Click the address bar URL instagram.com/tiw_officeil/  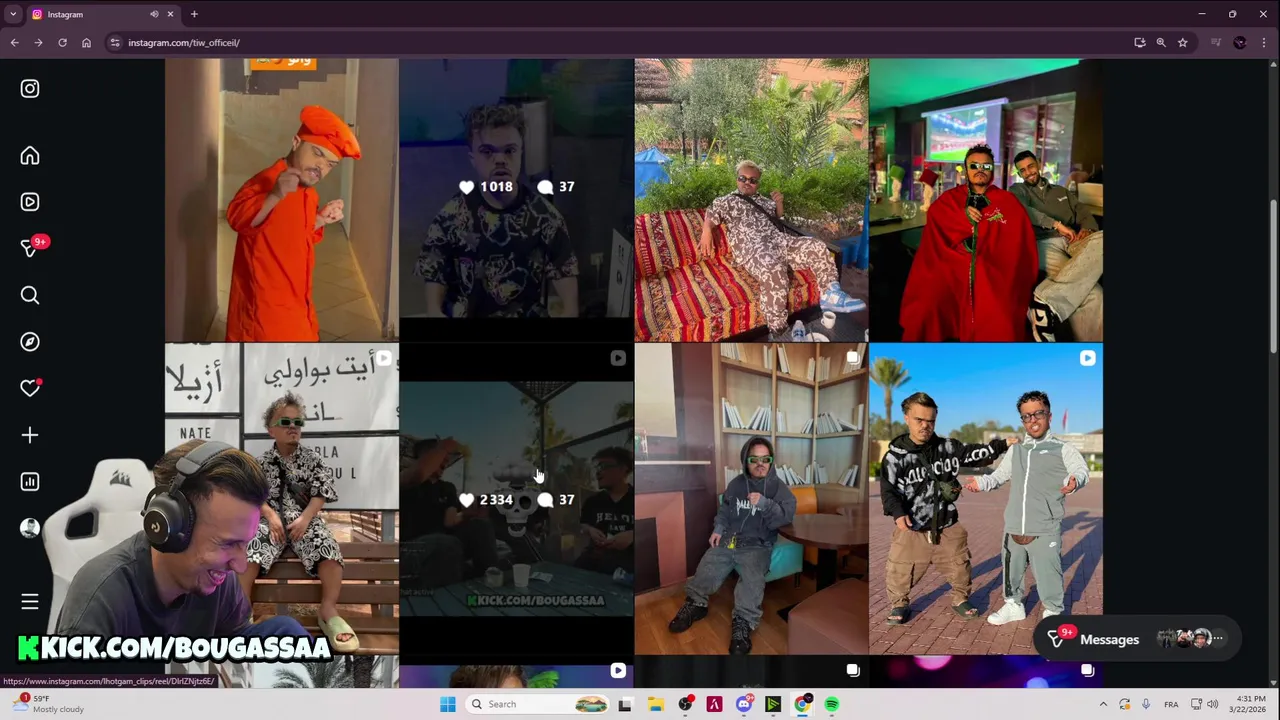(x=184, y=43)
